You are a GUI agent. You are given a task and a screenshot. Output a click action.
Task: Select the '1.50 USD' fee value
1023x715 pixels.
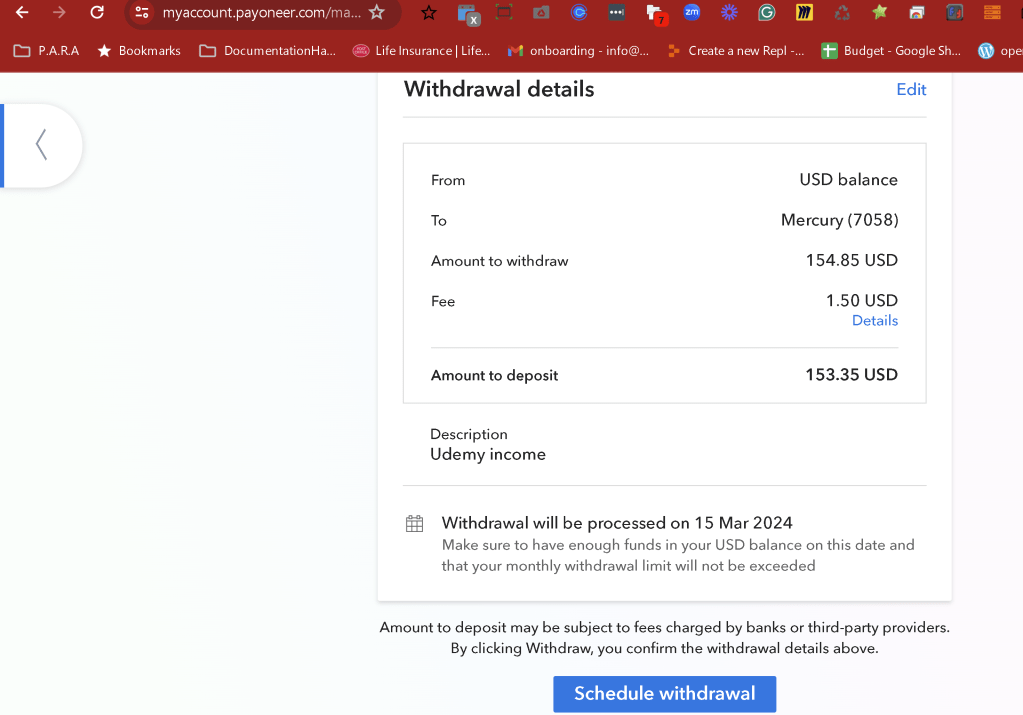862,300
